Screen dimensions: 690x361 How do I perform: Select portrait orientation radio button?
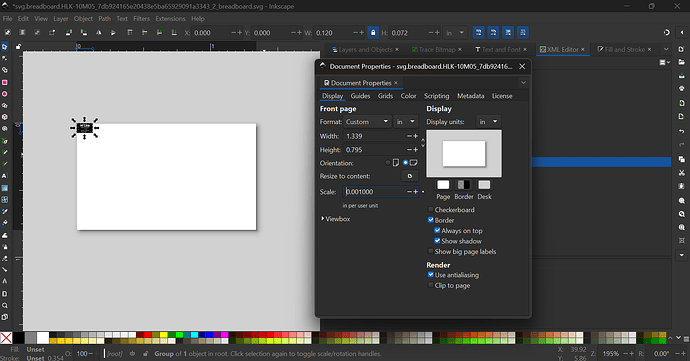(x=388, y=162)
